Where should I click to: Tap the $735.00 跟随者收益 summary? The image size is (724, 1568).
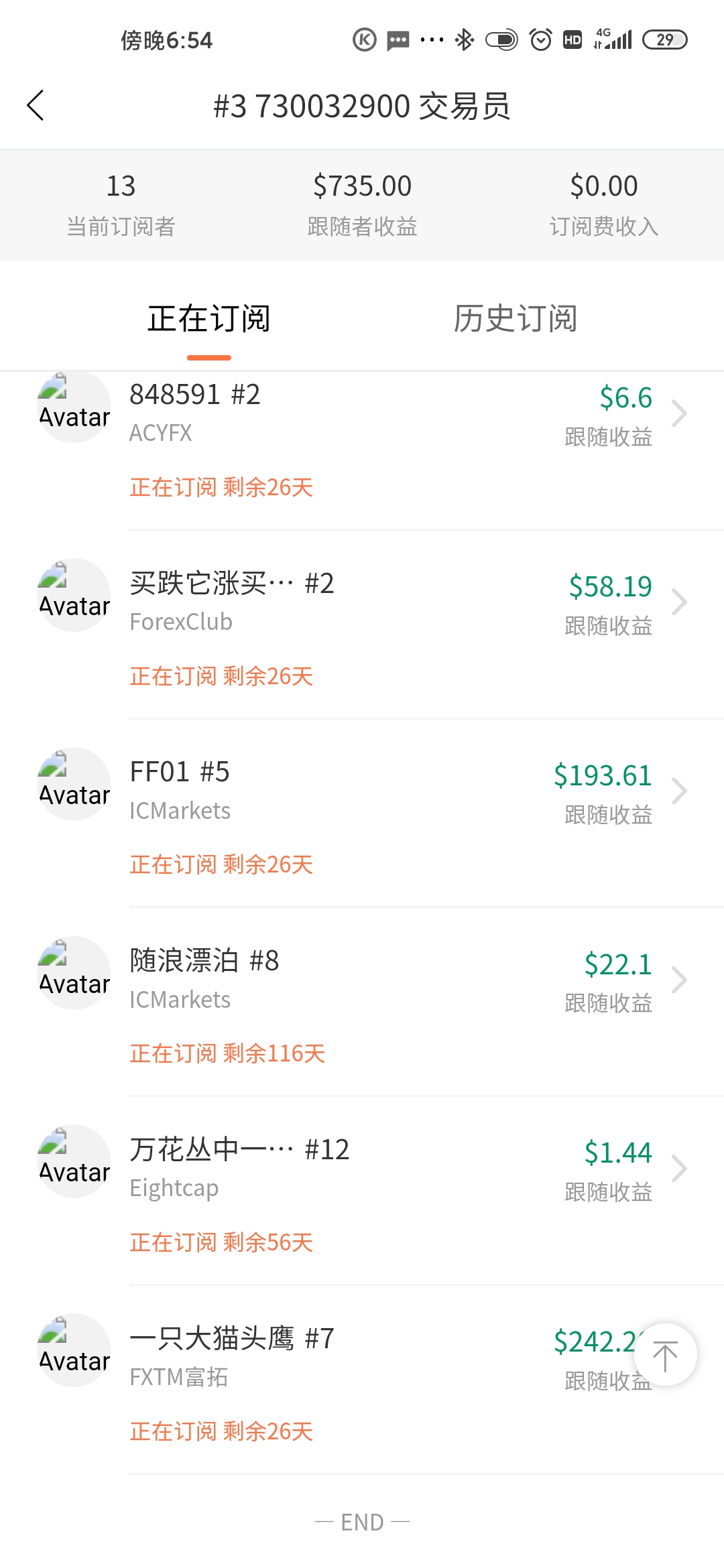click(x=362, y=204)
